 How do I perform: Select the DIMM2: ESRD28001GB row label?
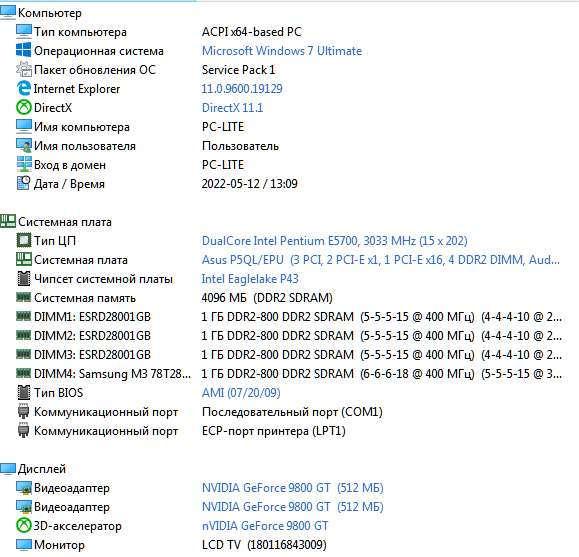pyautogui.click(x=92, y=336)
